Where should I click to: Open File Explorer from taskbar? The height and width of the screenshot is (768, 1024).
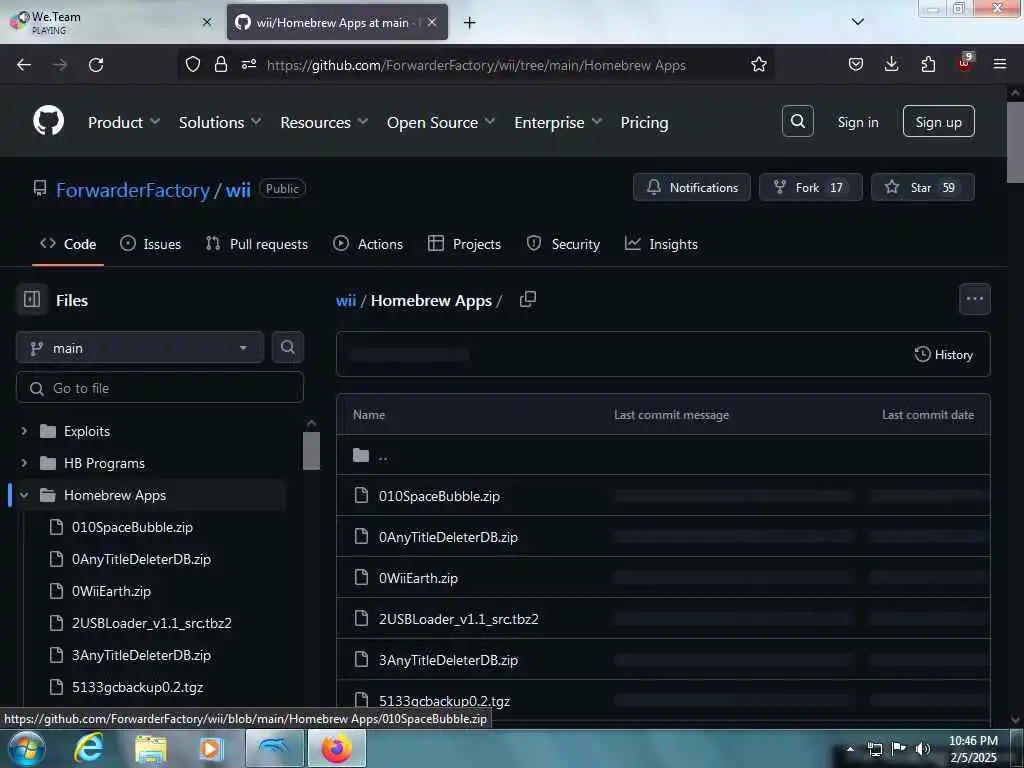pyautogui.click(x=151, y=749)
